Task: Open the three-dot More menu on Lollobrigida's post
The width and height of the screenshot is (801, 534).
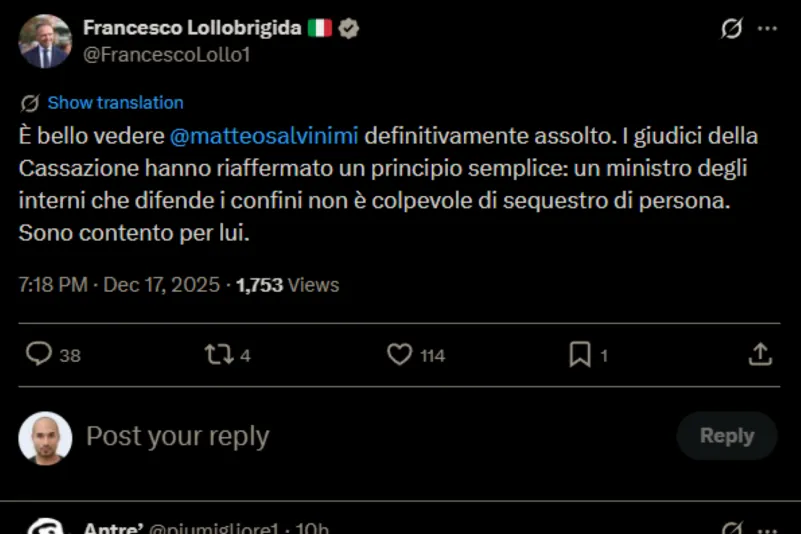Action: click(767, 29)
